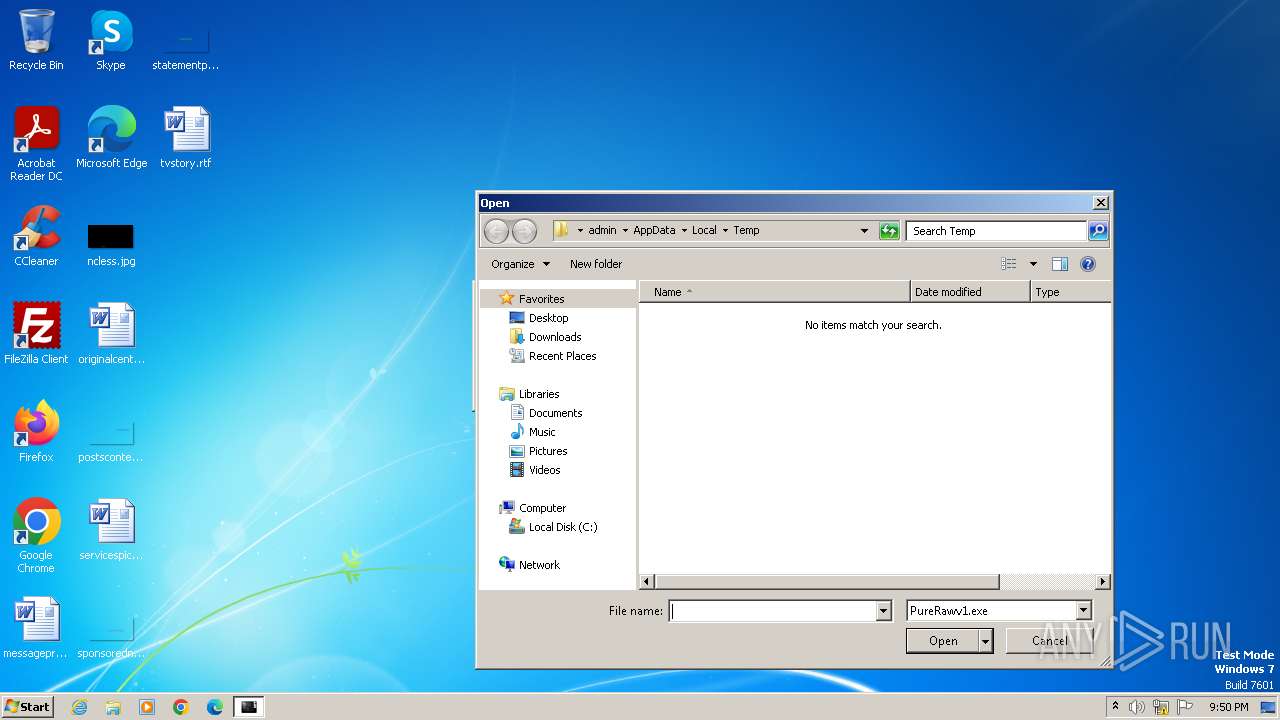Show hidden system tray icons
This screenshot has height=720, width=1280.
click(1115, 707)
